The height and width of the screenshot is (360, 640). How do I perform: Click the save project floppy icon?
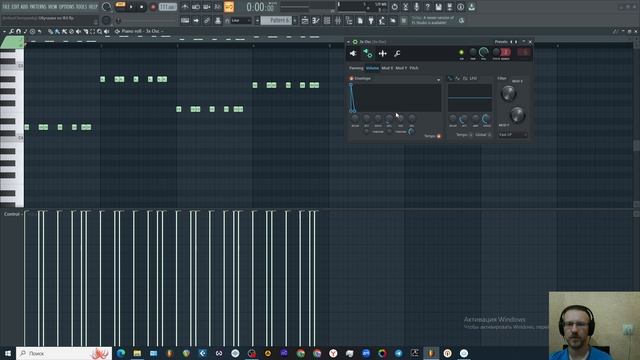(438, 7)
